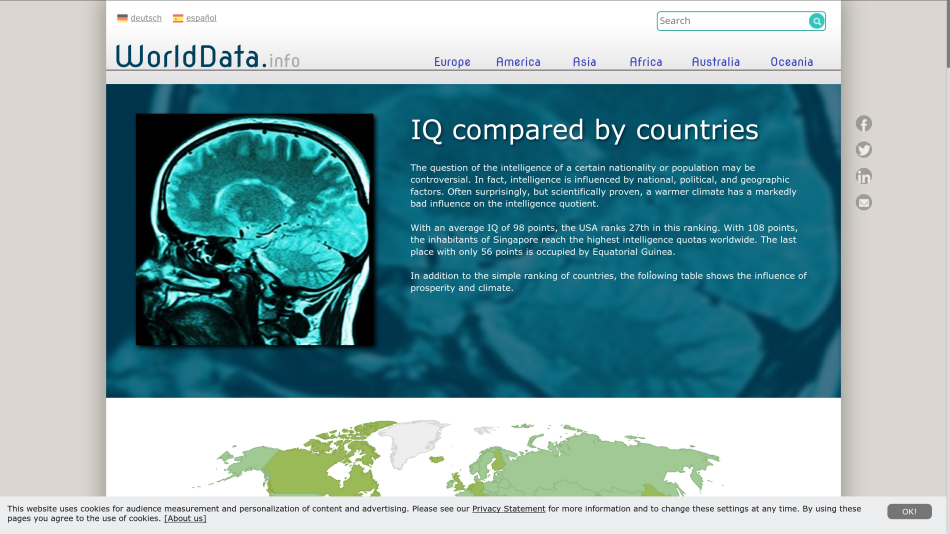Screen dimensions: 950x534
Task: Open the About us link
Action: [x=185, y=519]
